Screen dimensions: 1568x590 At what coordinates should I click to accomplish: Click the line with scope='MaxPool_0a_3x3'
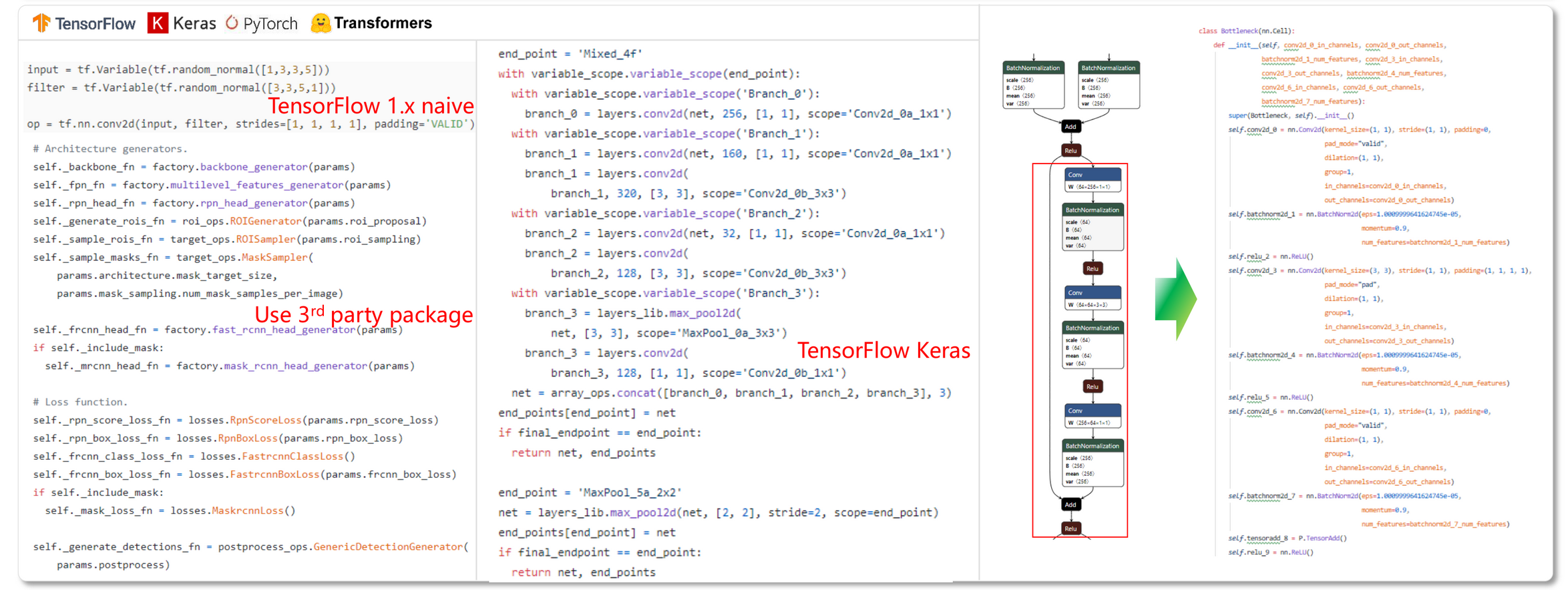[668, 333]
